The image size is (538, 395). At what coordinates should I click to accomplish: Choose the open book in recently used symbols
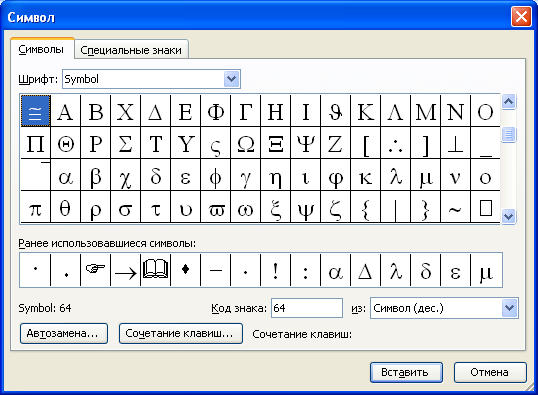coord(155,270)
